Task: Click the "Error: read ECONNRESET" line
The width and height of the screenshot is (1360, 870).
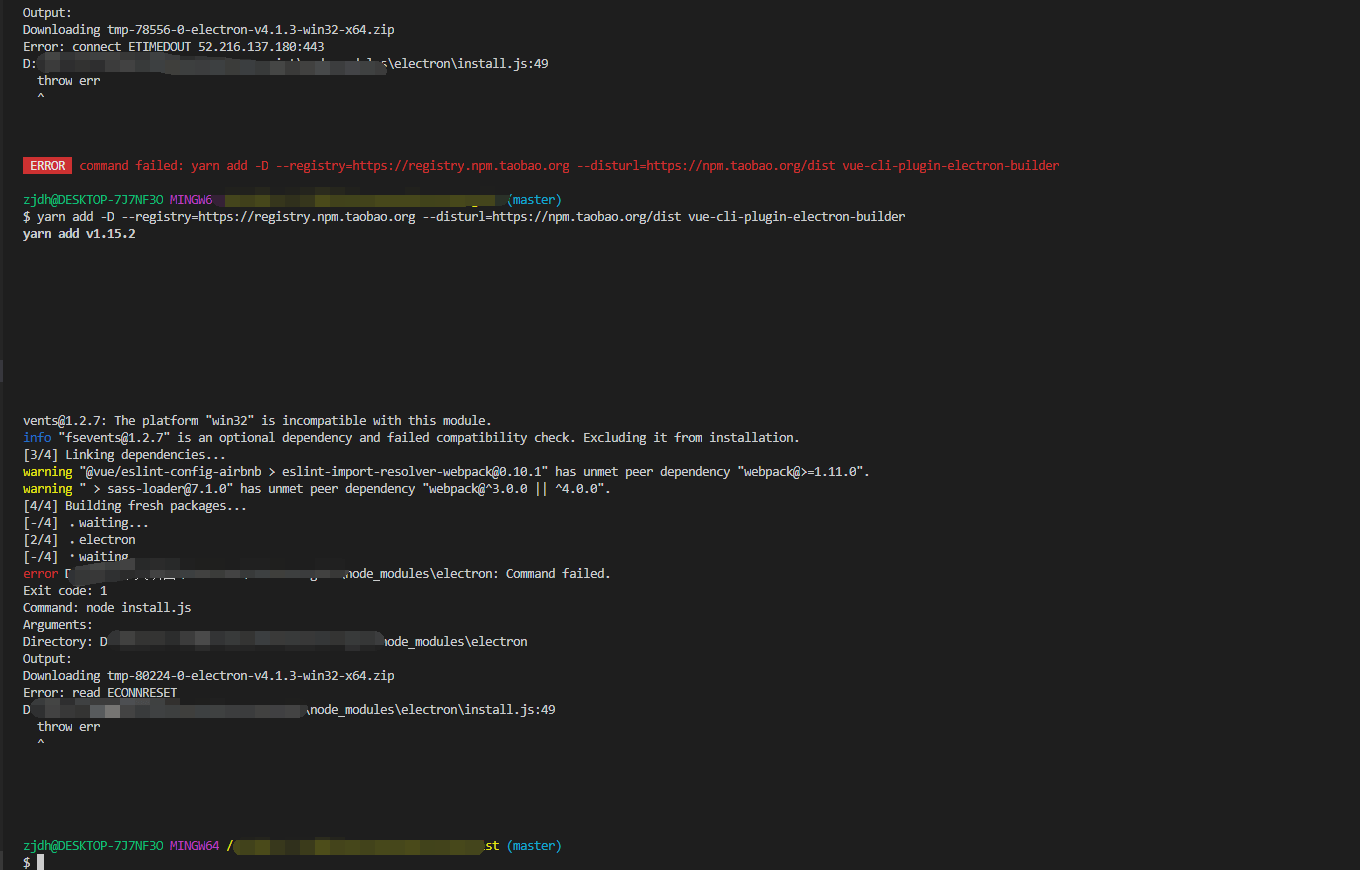Action: click(x=100, y=693)
